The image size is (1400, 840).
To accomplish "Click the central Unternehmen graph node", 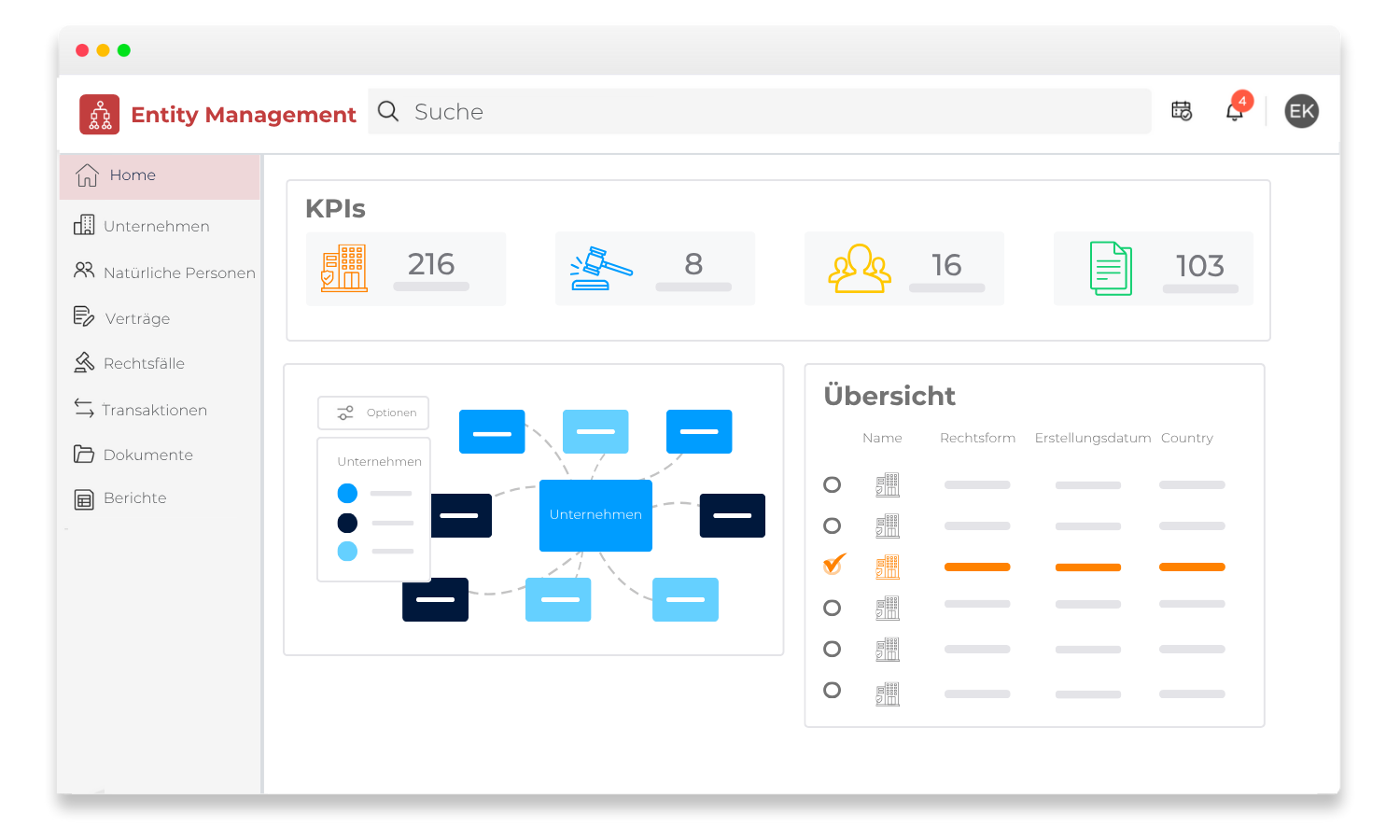I will point(595,515).
